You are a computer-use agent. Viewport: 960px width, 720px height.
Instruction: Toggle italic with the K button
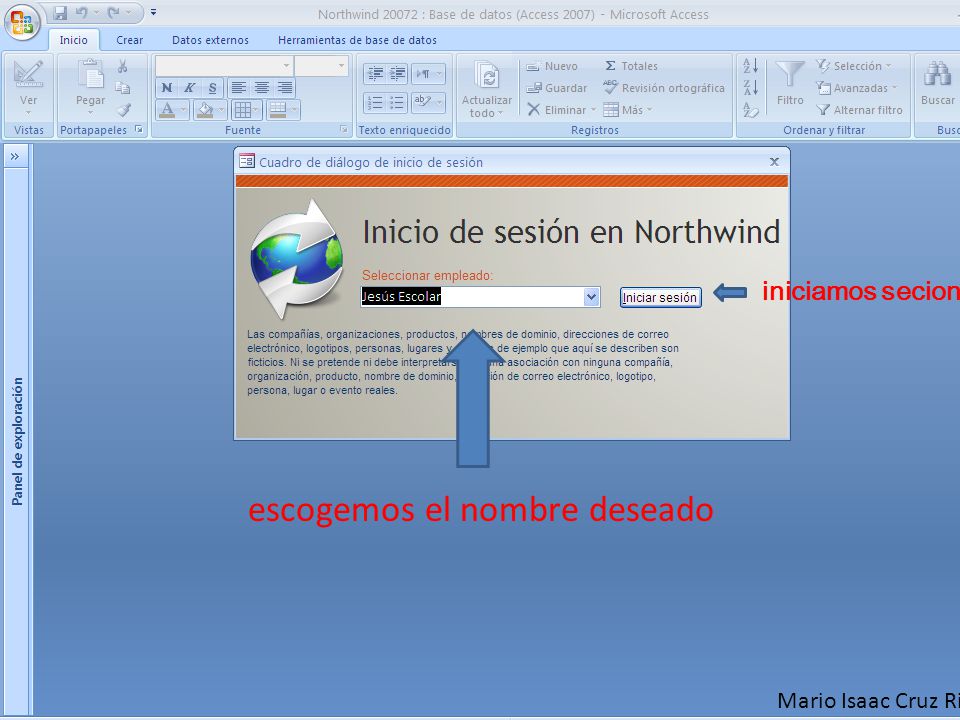pos(189,88)
